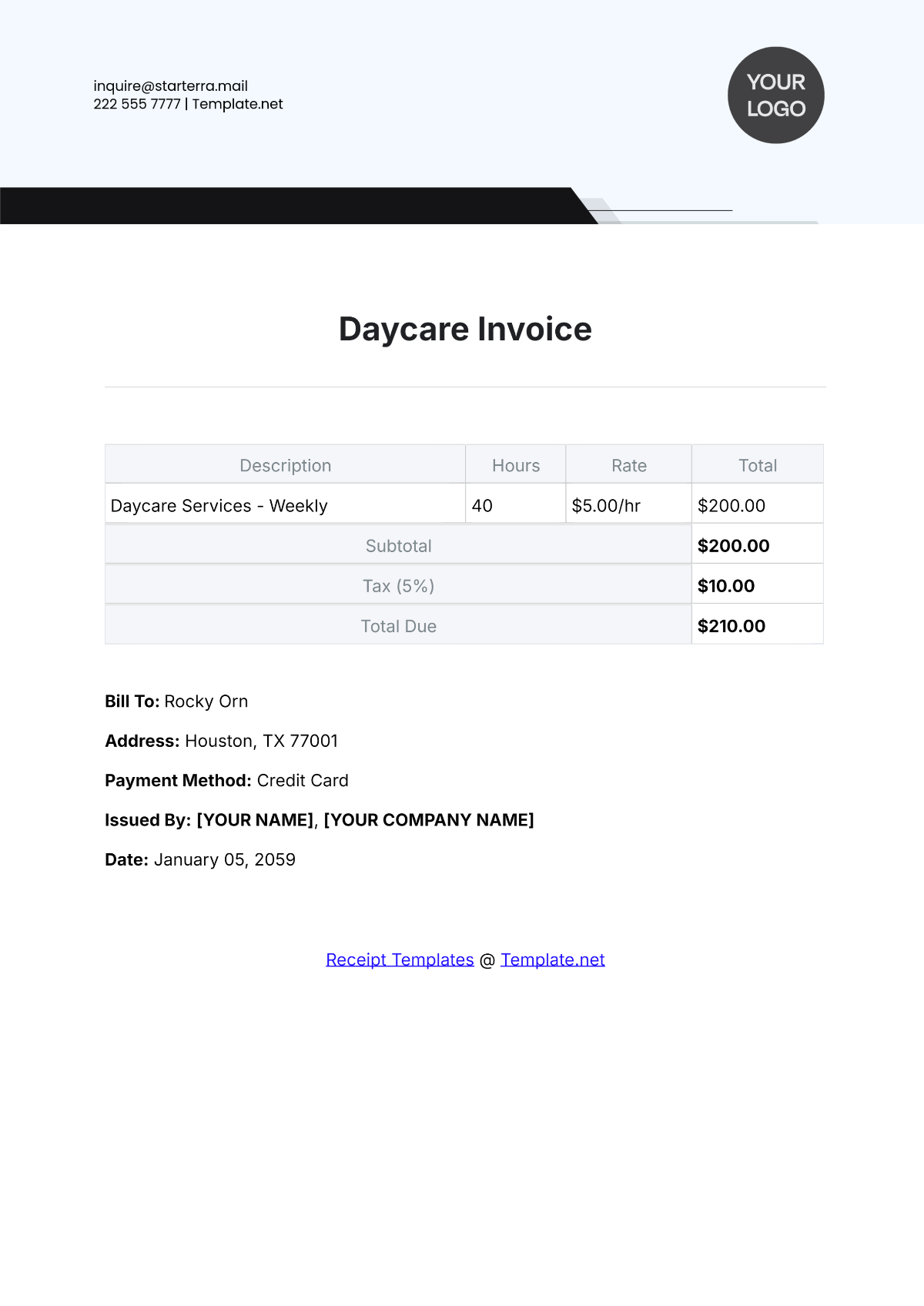Select the Hours column header
The width and height of the screenshot is (924, 1306).
tap(516, 465)
